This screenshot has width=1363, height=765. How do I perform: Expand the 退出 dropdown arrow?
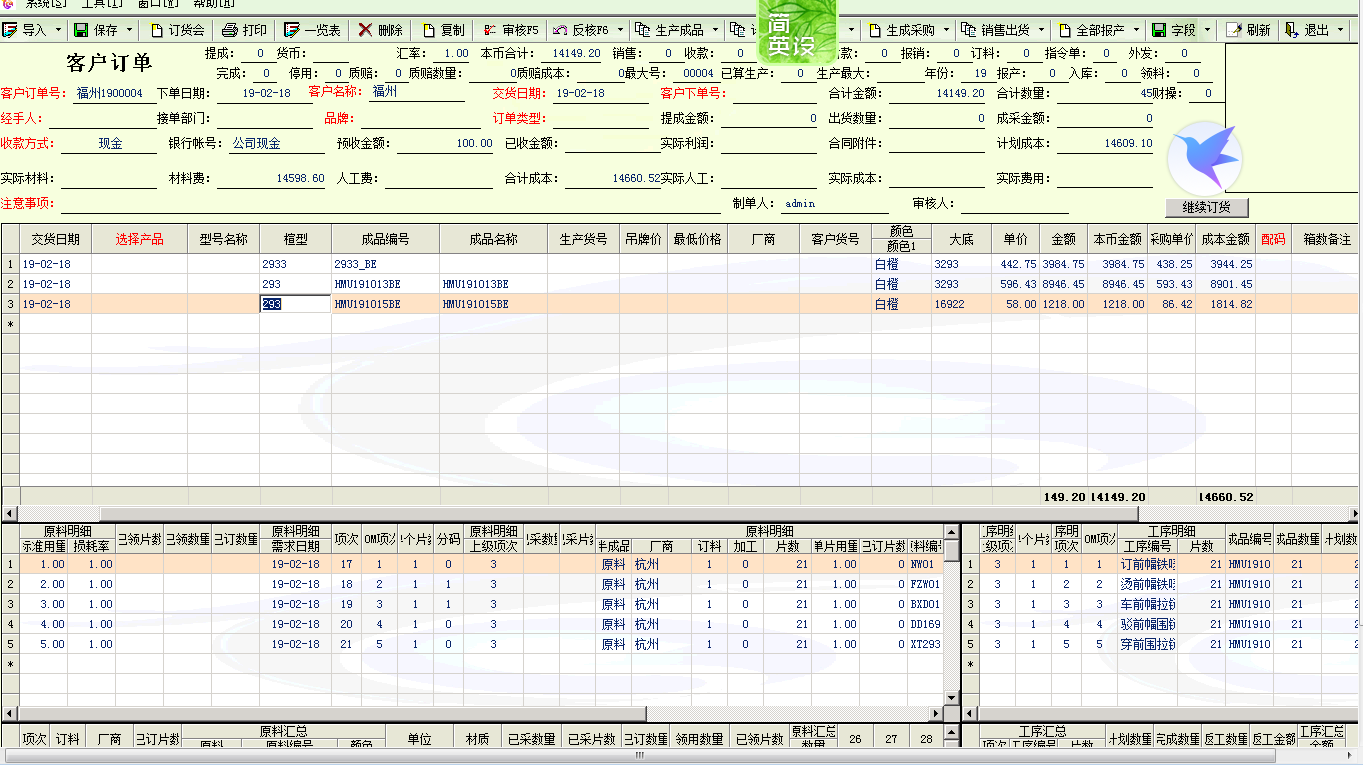tap(1340, 30)
